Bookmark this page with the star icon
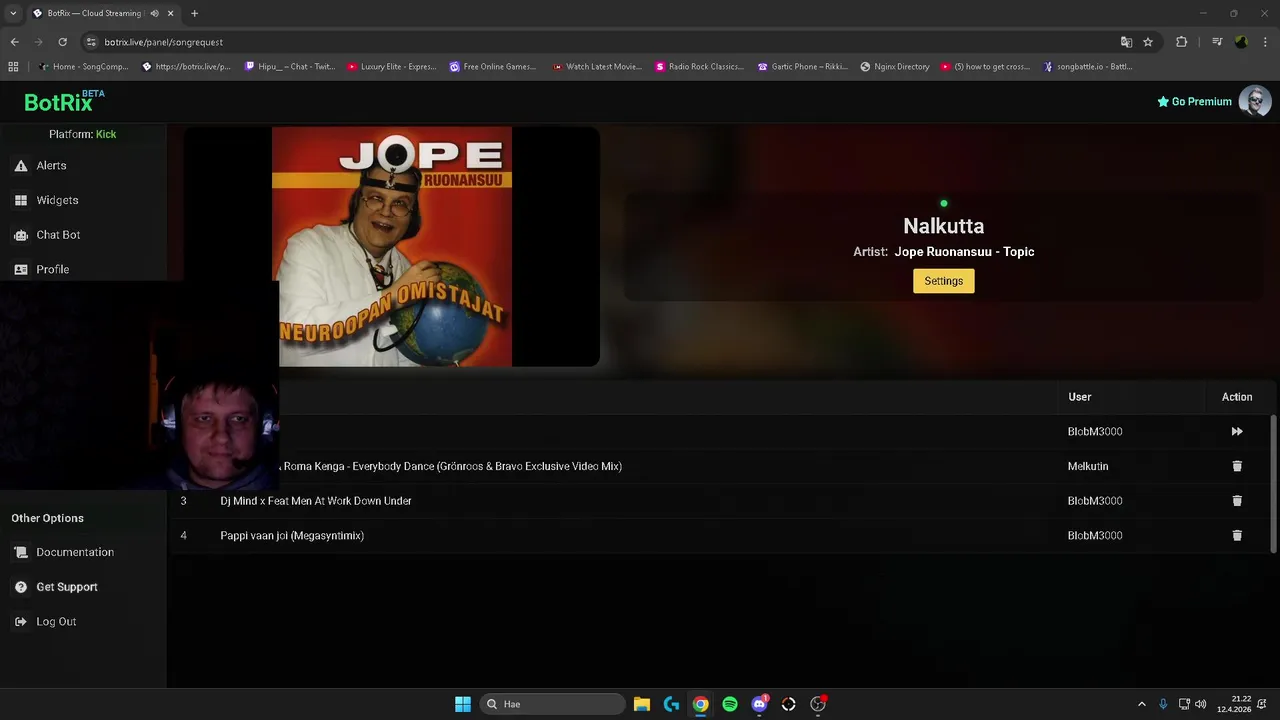1280x720 pixels. 1148,42
